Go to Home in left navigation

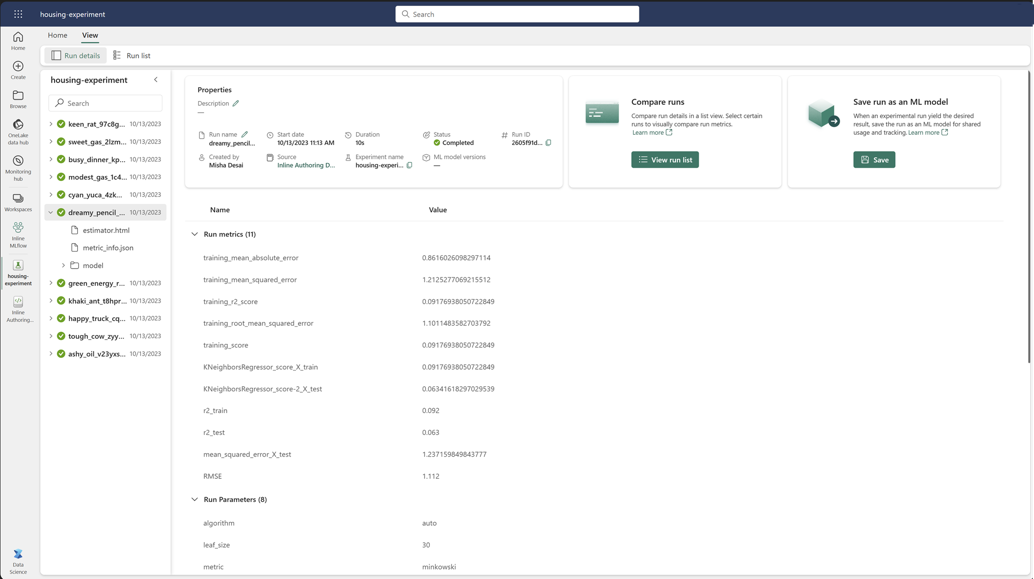coord(18,41)
